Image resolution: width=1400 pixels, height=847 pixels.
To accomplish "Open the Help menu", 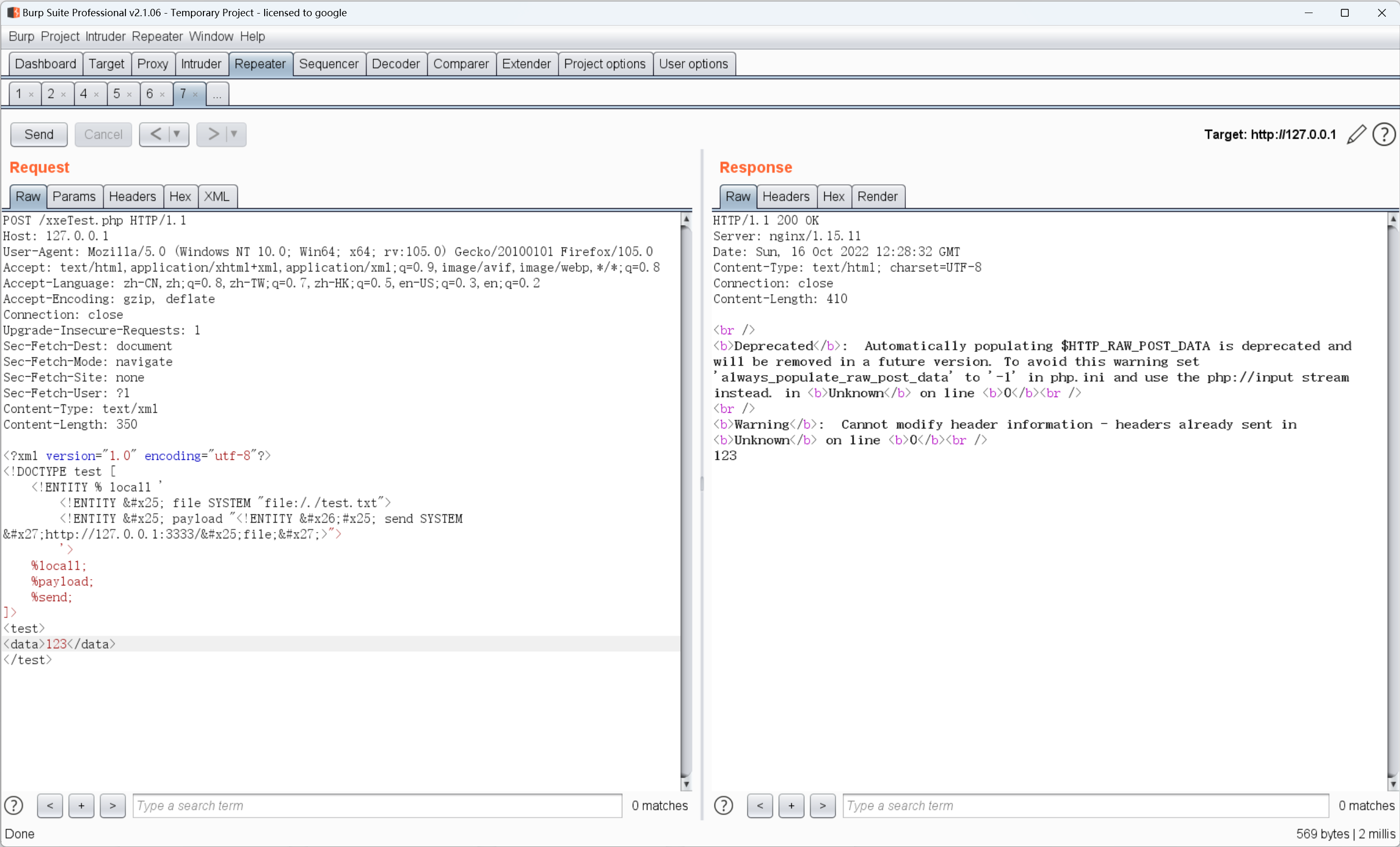I will 252,37.
